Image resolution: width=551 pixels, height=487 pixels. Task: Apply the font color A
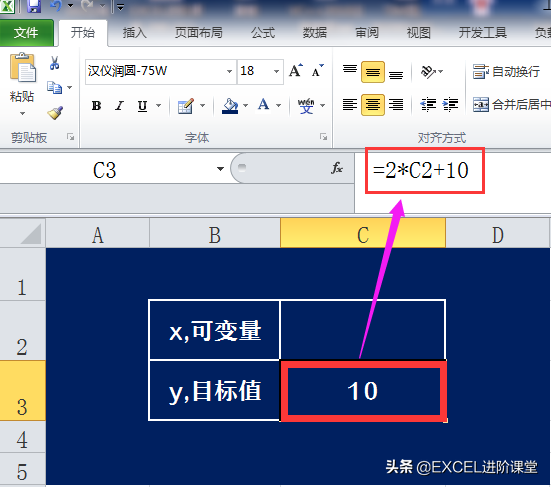click(x=264, y=105)
